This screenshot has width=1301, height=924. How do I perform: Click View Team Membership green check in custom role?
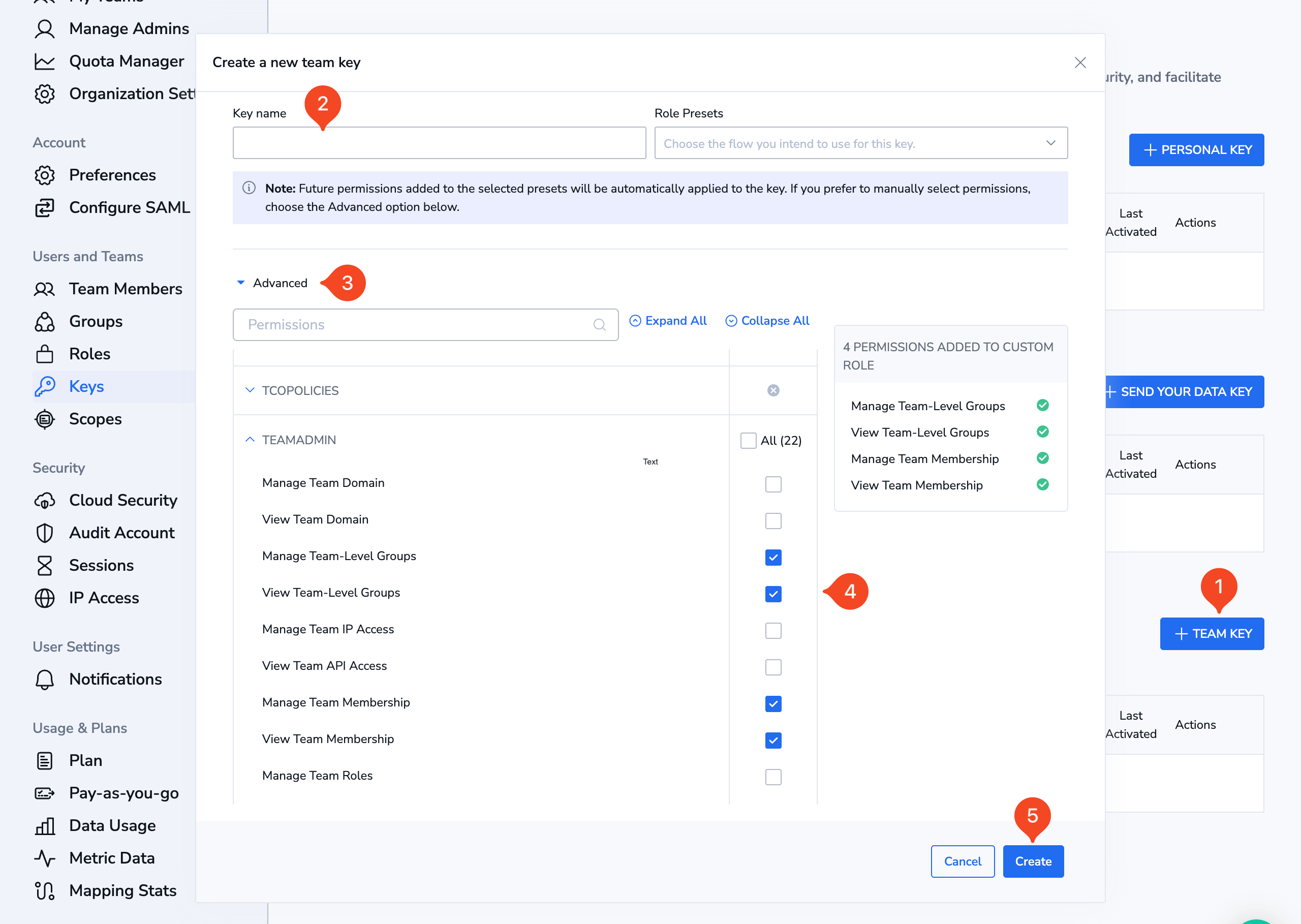coord(1042,484)
